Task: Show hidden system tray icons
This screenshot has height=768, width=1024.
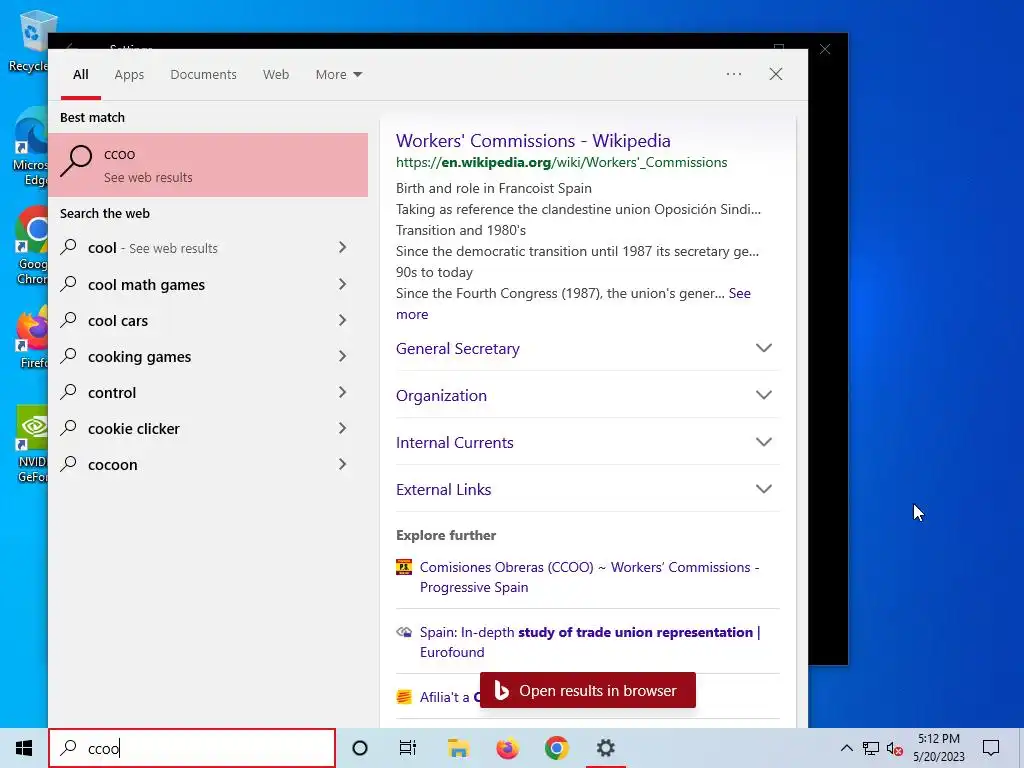Action: (x=846, y=748)
